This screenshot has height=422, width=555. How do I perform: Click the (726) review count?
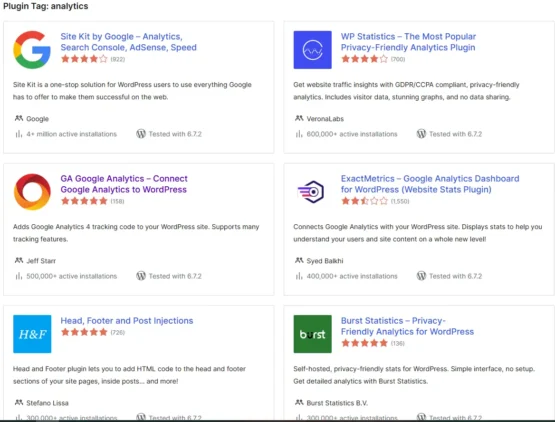point(118,332)
